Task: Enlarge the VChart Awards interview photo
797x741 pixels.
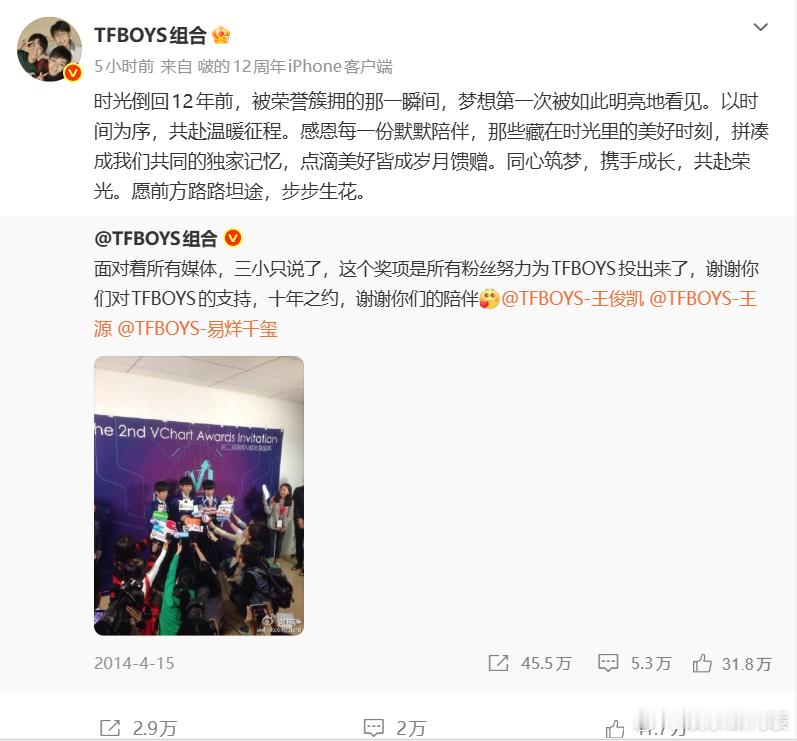Action: (199, 496)
